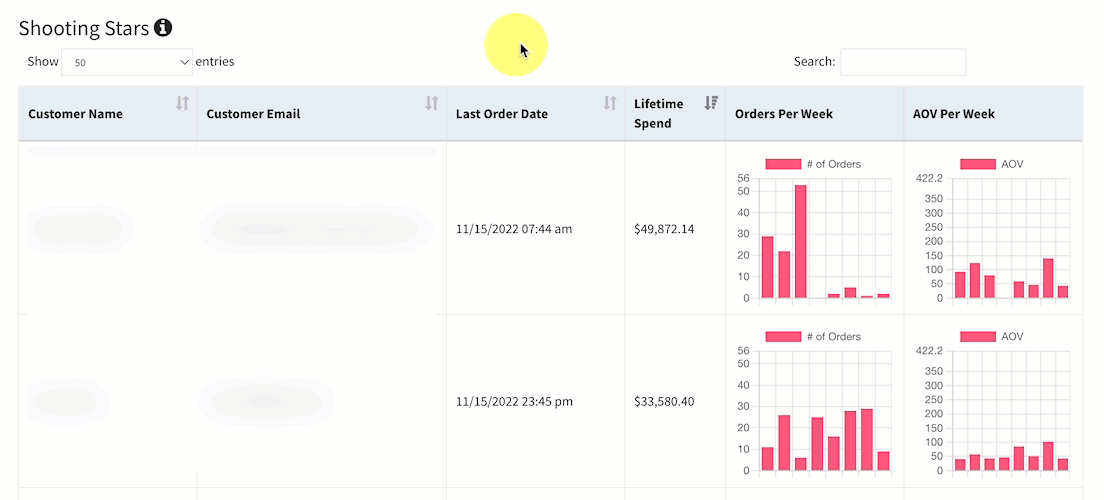The width and height of the screenshot is (1104, 500).
Task: Click the Last Order Date header text
Action: [502, 114]
